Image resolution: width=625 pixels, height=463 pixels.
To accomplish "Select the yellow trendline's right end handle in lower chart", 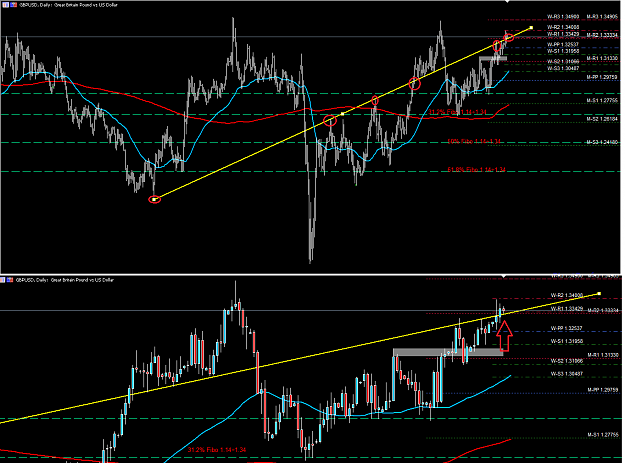I will pos(599,294).
